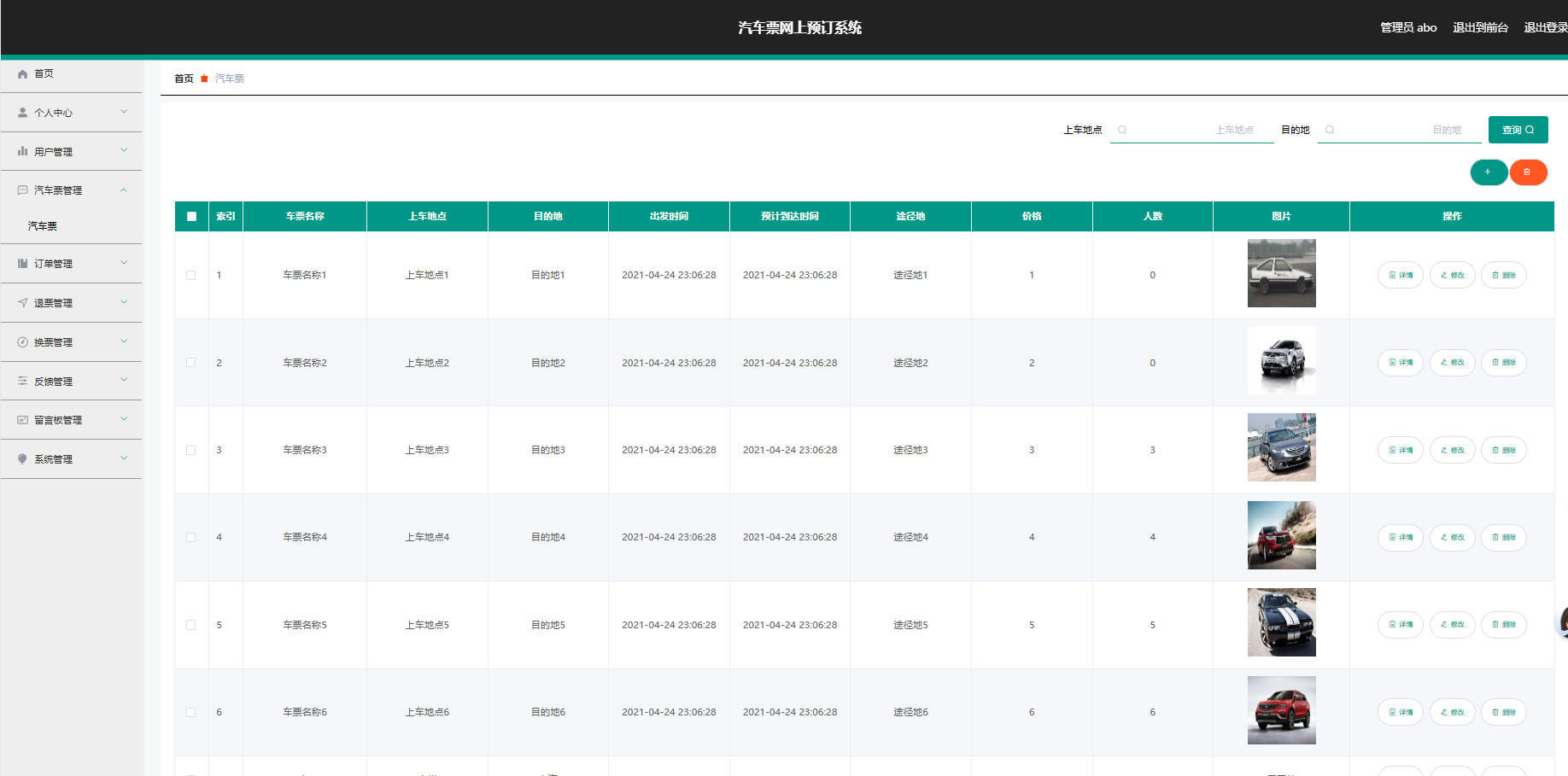1568x776 pixels.
Task: Open the red SUV thumbnail in row 6
Action: [x=1281, y=710]
